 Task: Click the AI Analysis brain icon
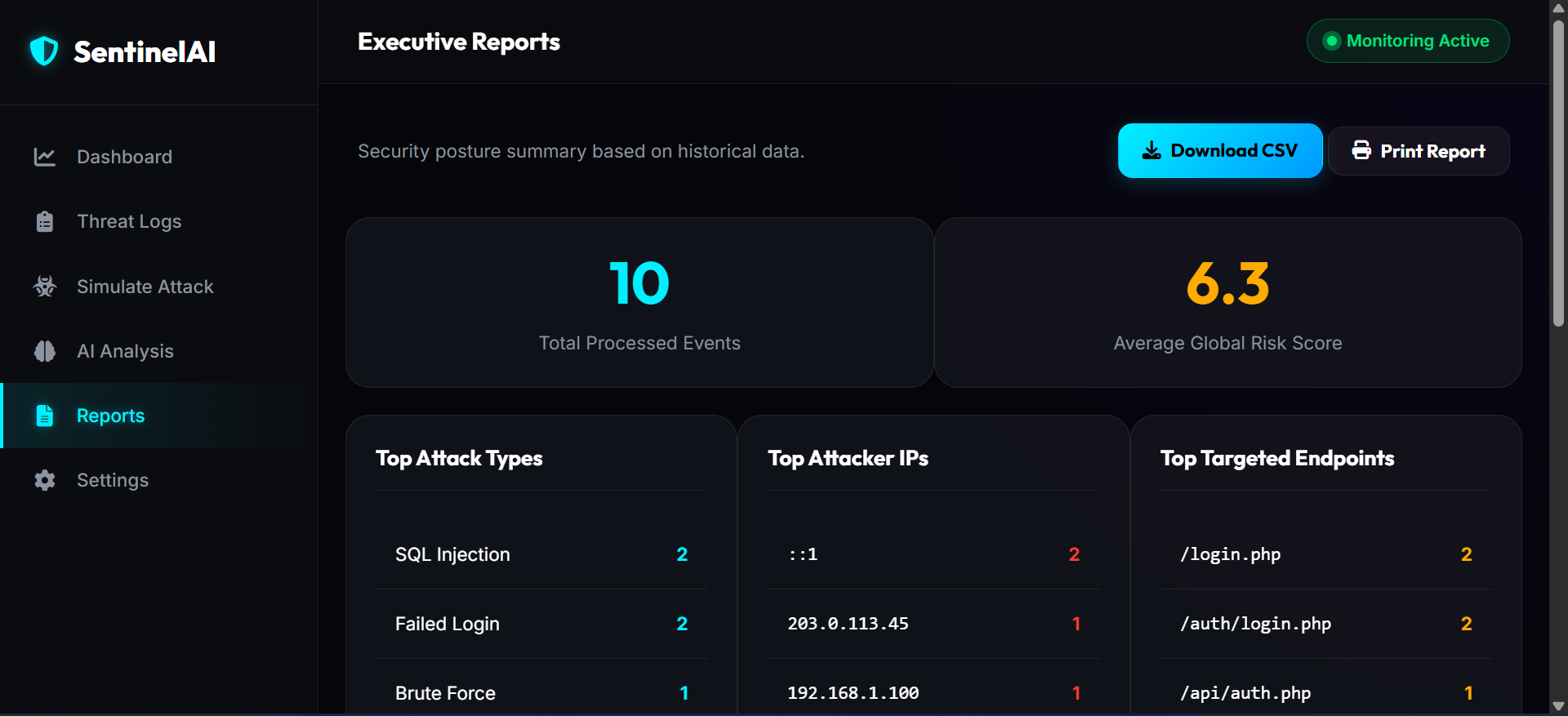click(x=45, y=351)
